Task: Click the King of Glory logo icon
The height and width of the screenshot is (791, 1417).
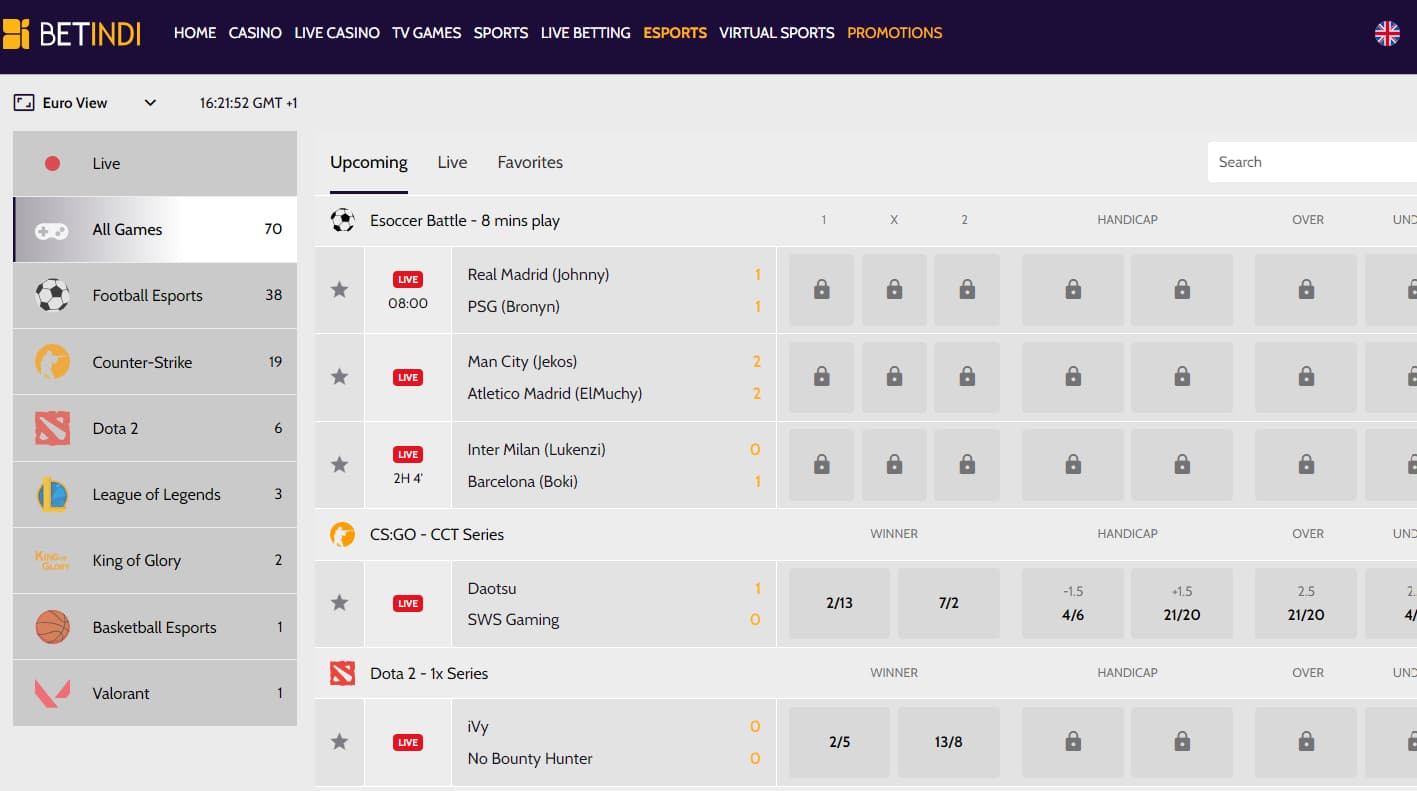Action: click(x=52, y=560)
